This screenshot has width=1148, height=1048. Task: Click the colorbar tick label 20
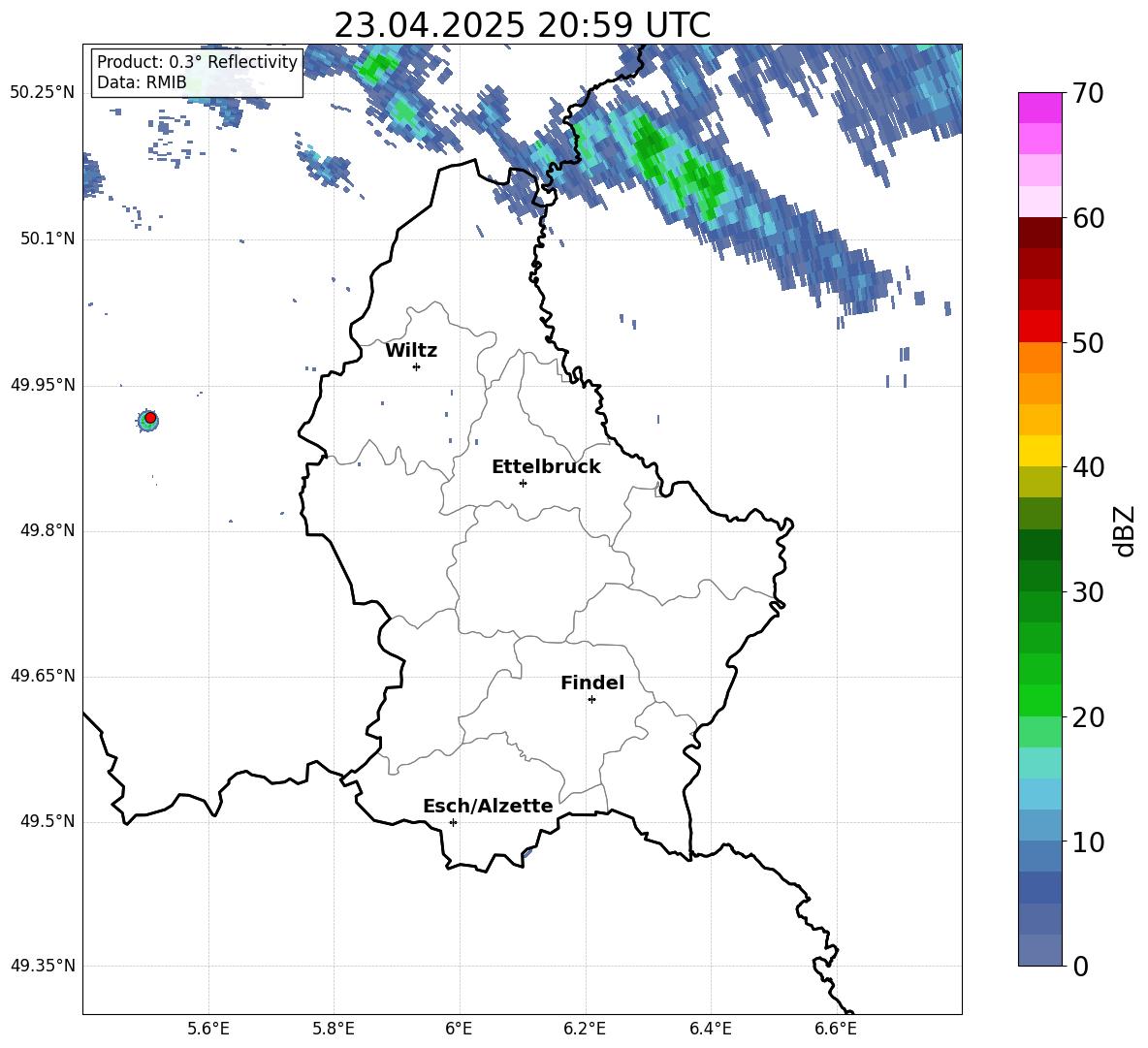(x=1087, y=717)
